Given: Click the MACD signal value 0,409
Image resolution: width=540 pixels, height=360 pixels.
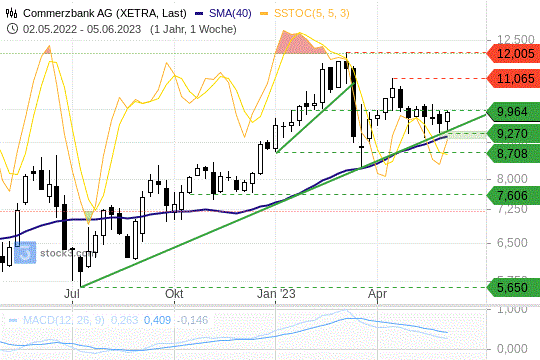Looking at the screenshot, I should coord(157,320).
